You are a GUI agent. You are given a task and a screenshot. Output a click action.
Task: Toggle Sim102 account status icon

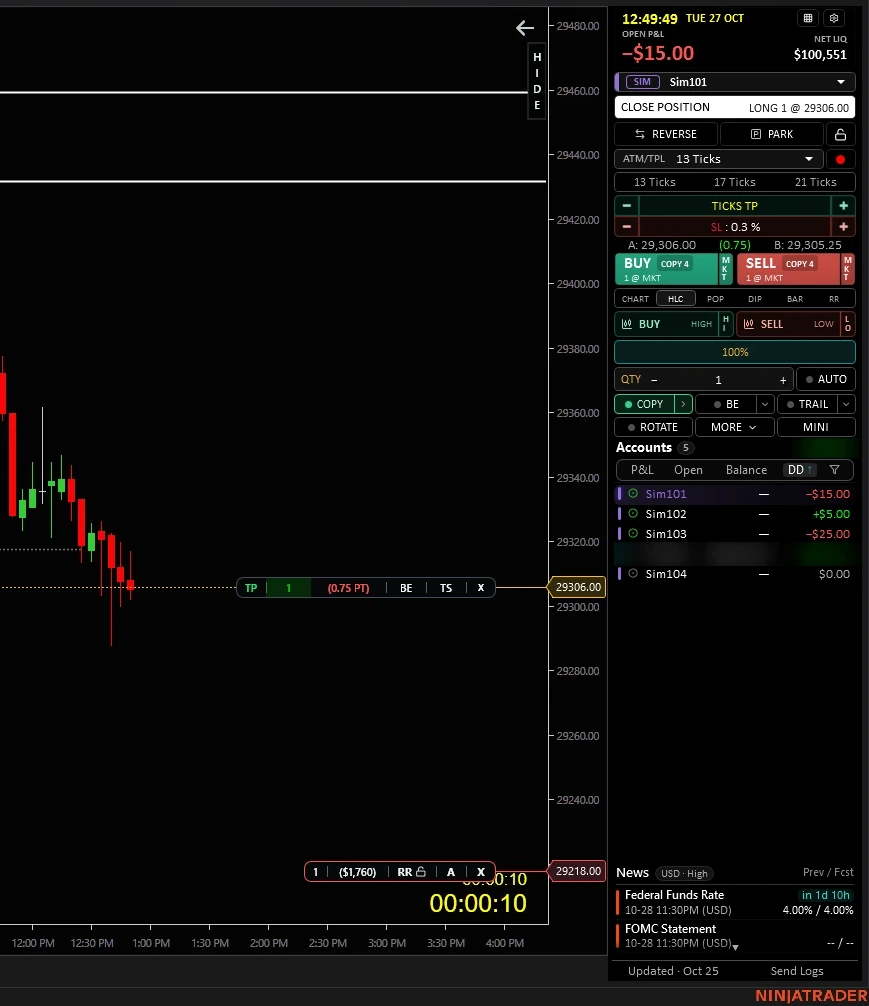(x=633, y=514)
